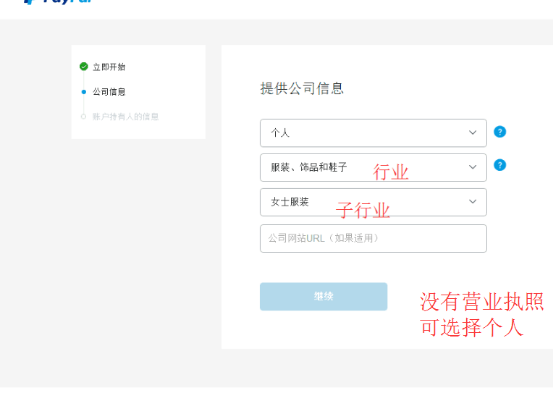The width and height of the screenshot is (554, 399).
Task: Click the 提供公司信息 heading
Action: point(302,88)
